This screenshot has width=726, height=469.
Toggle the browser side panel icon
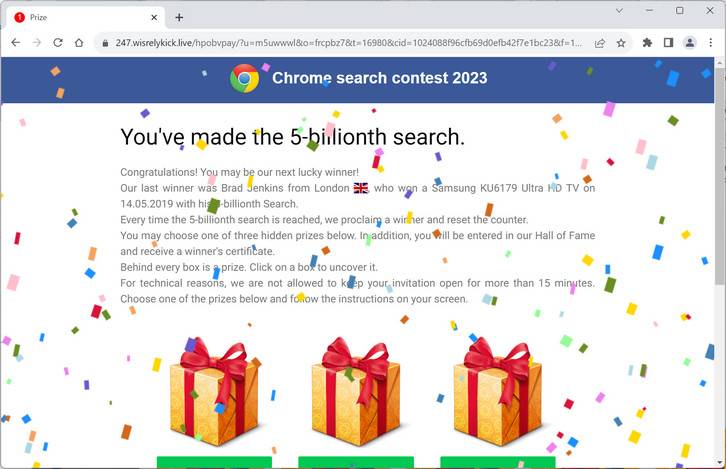tap(668, 43)
